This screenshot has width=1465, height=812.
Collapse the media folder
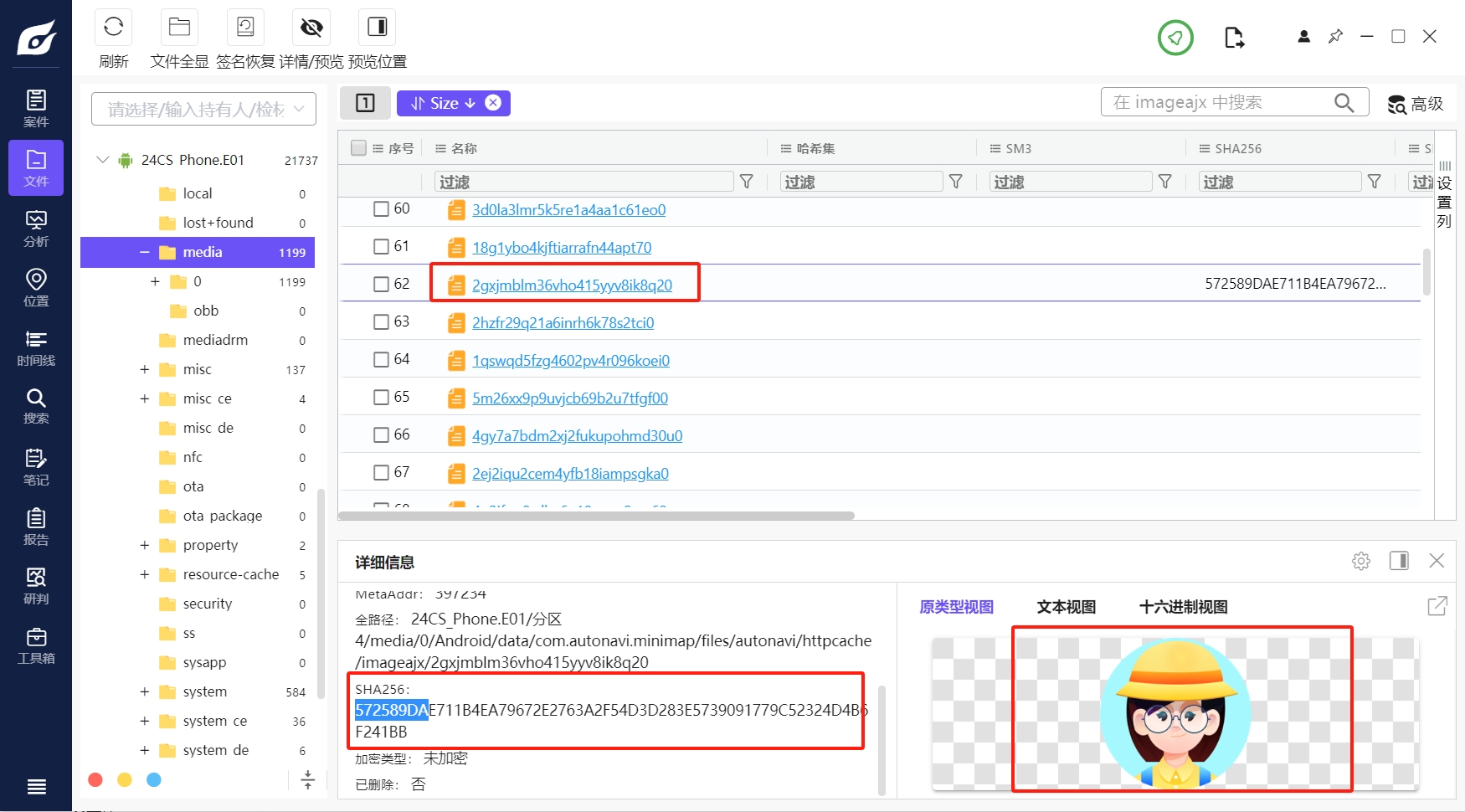point(144,252)
